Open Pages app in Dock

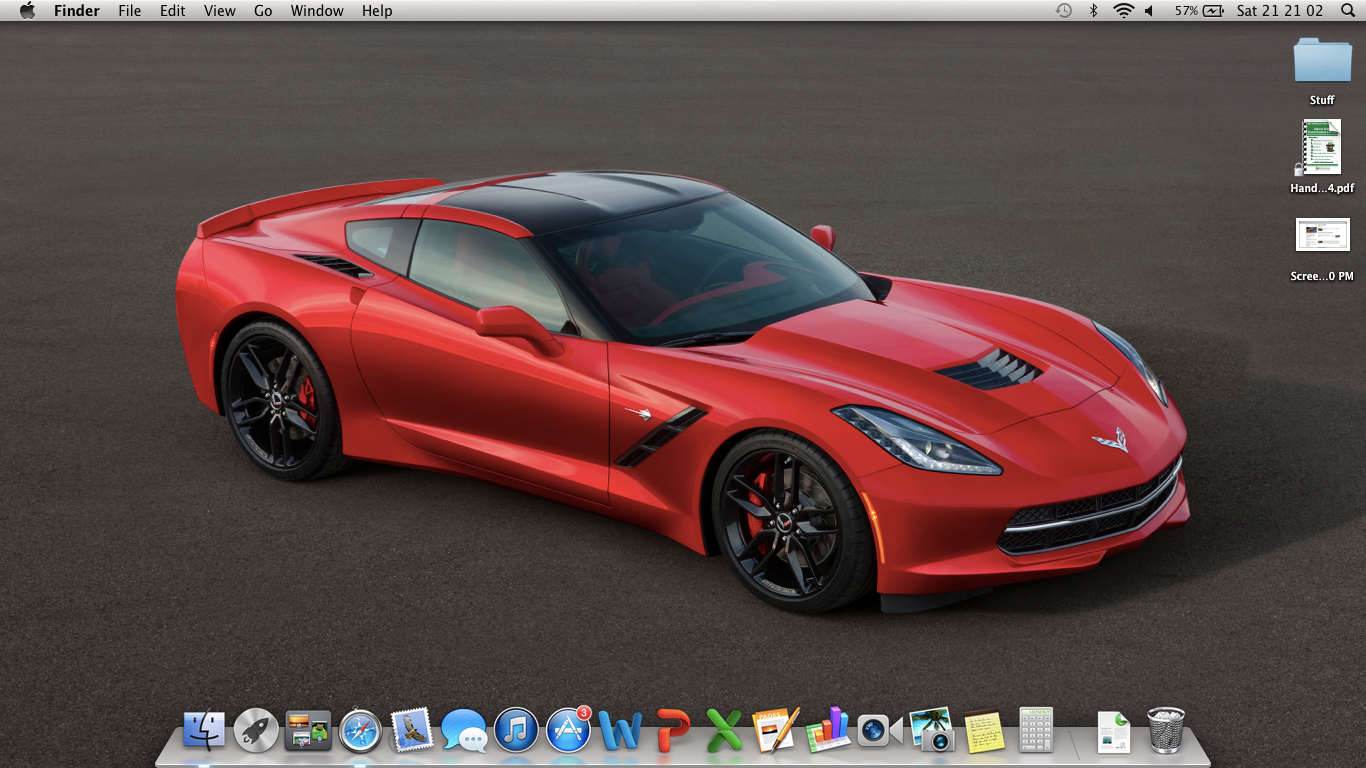coord(776,730)
